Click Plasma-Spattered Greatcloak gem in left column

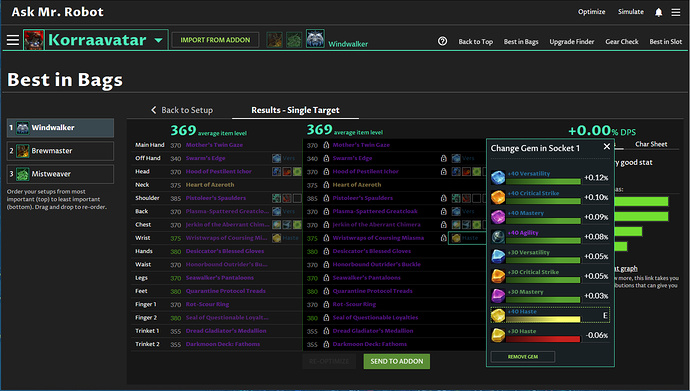coord(276,212)
